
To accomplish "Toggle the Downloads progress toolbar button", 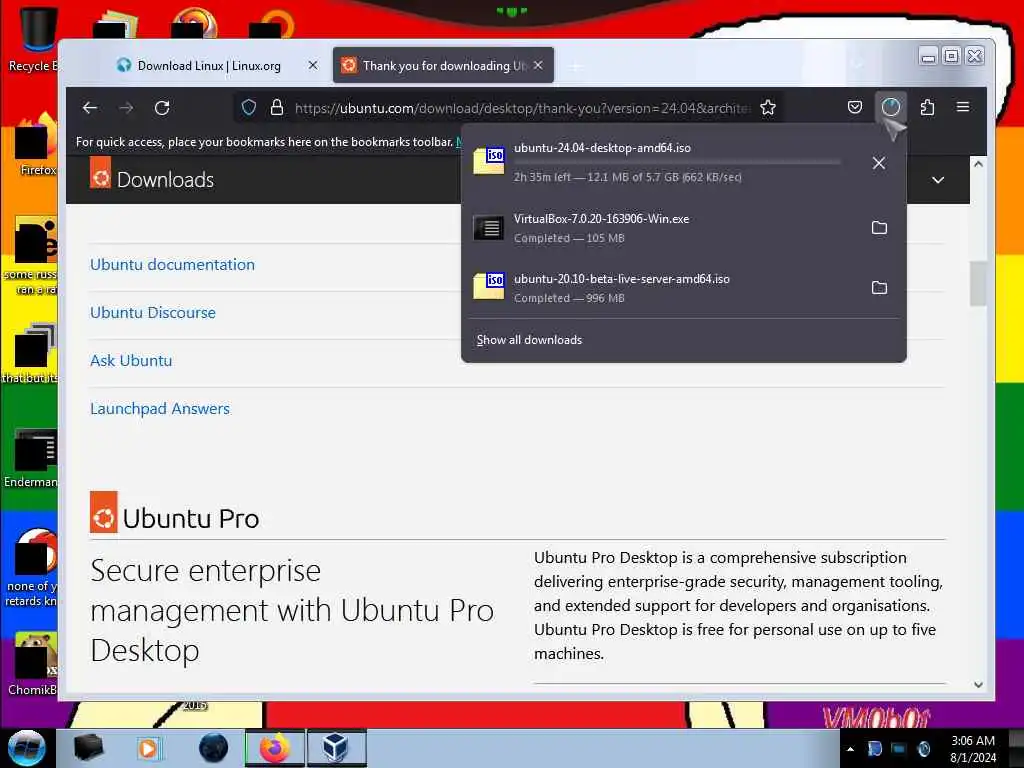I will (891, 107).
